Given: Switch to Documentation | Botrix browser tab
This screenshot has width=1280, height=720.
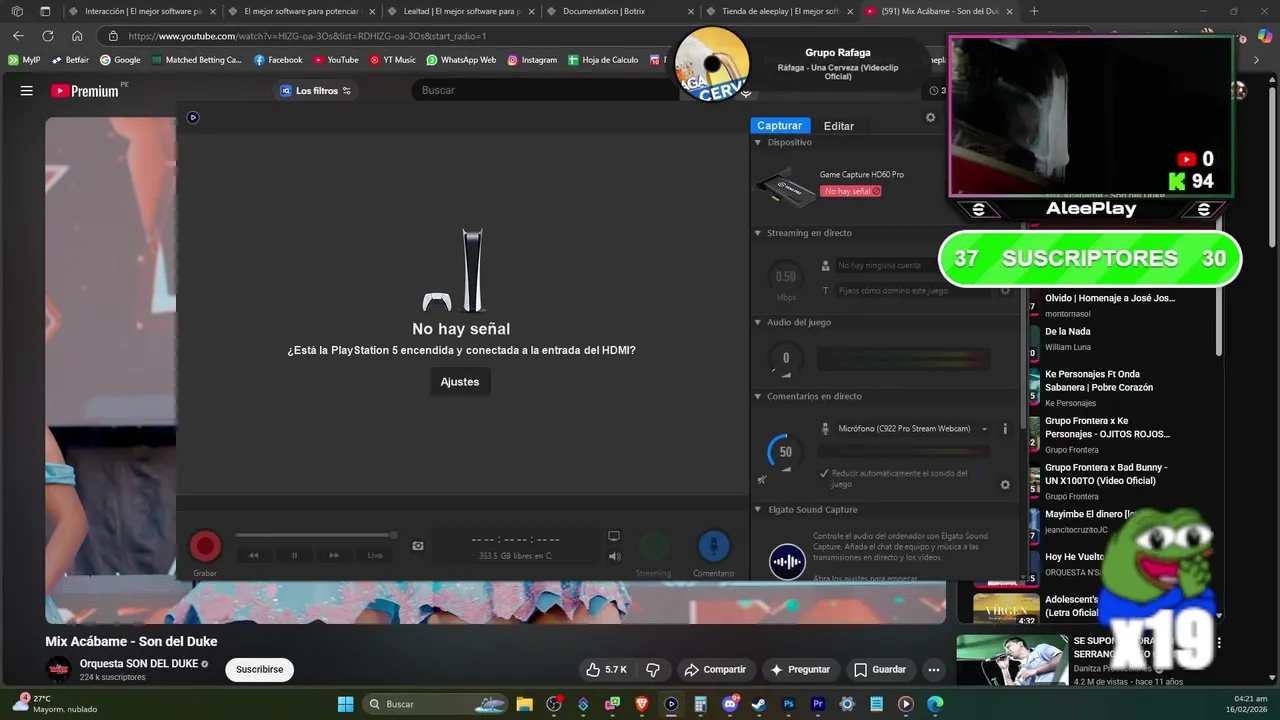Looking at the screenshot, I should click(617, 12).
